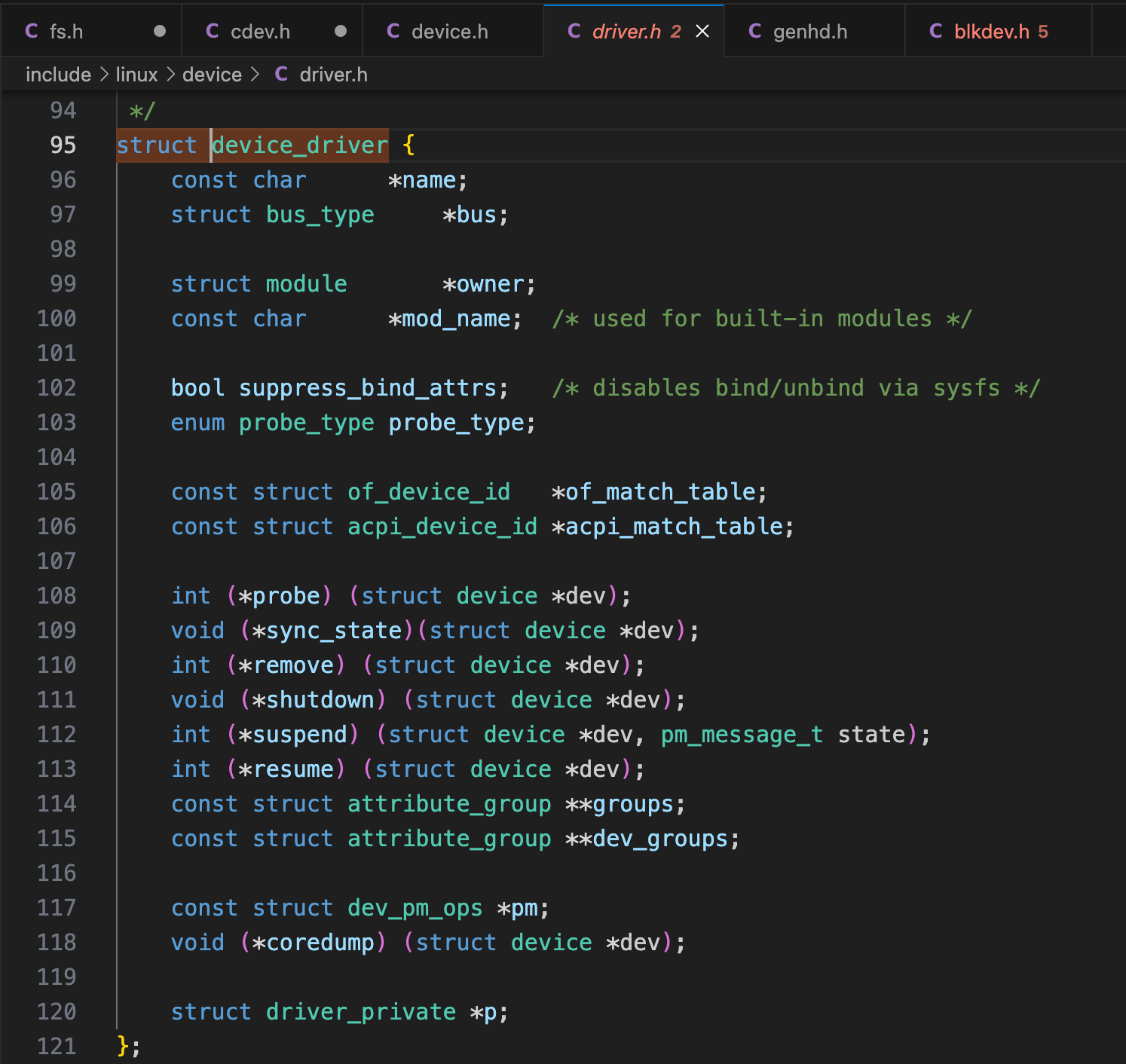
Task: Open the linux breadcrumb folder
Action: click(x=137, y=75)
